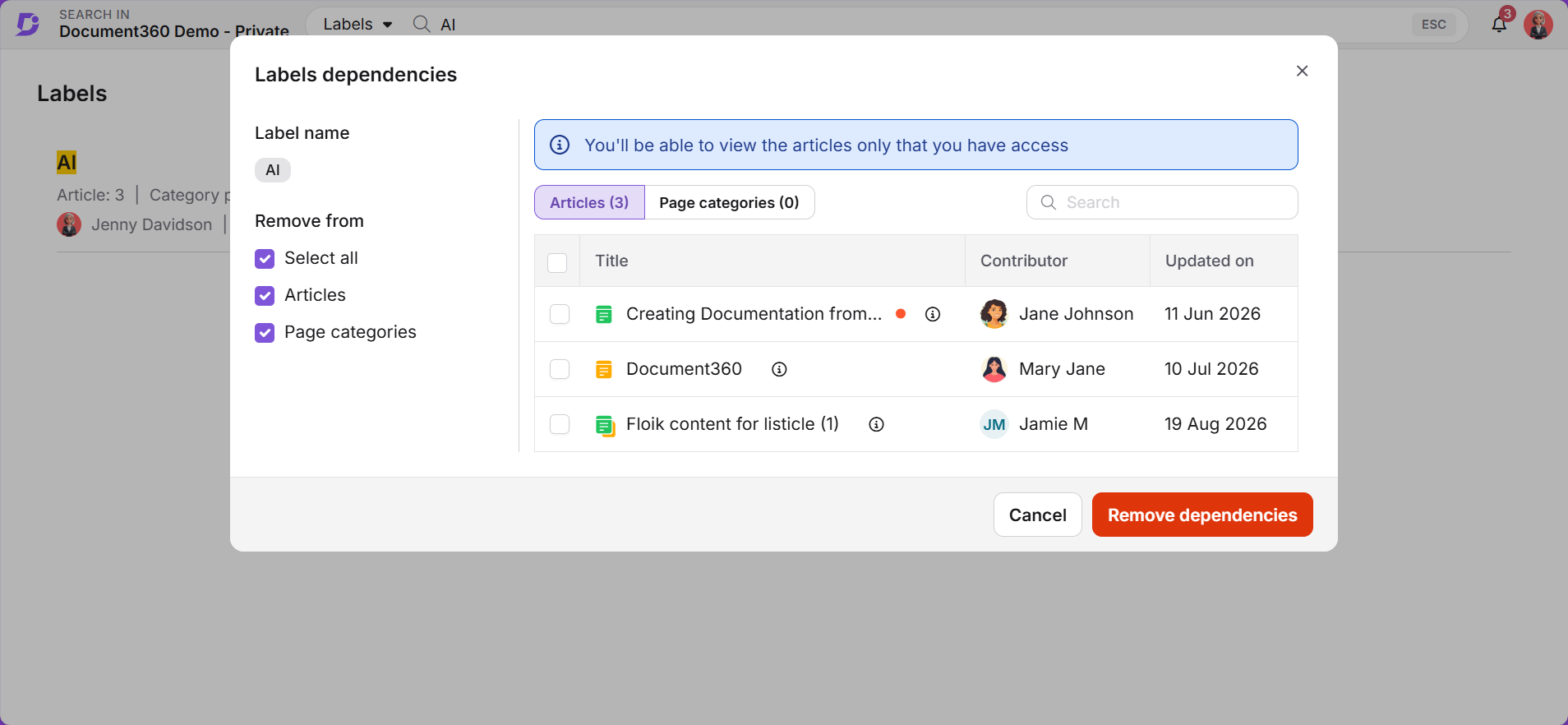Click Jenny Davidson name on Labels page
1568x725 pixels.
coord(152,224)
